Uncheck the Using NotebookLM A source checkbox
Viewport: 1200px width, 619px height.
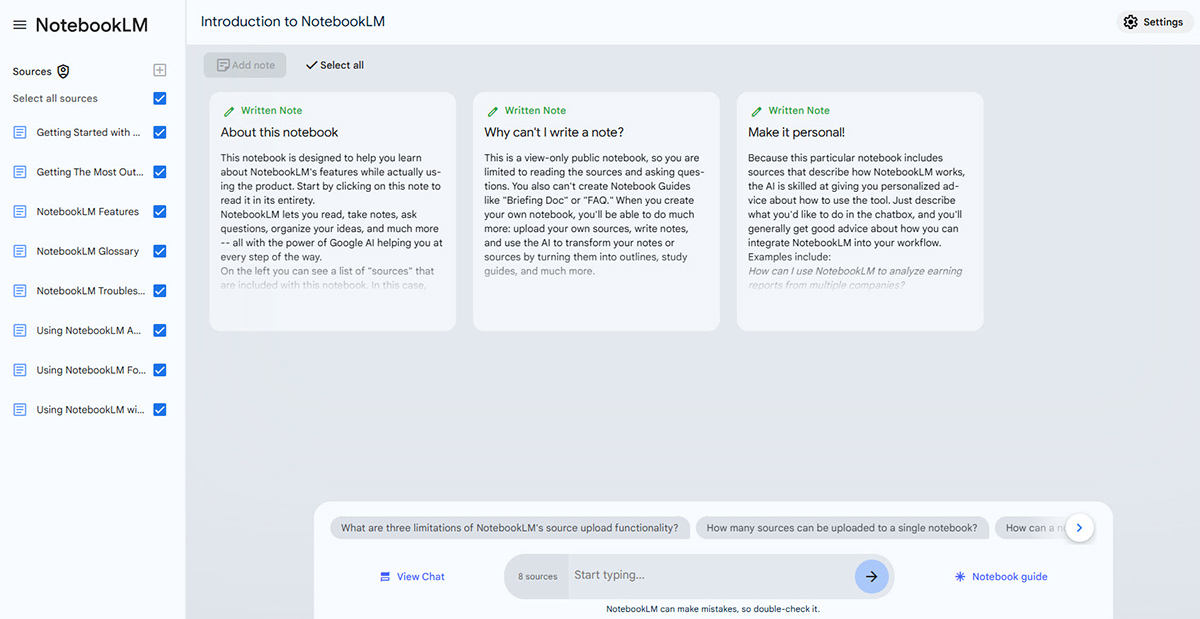click(x=160, y=330)
